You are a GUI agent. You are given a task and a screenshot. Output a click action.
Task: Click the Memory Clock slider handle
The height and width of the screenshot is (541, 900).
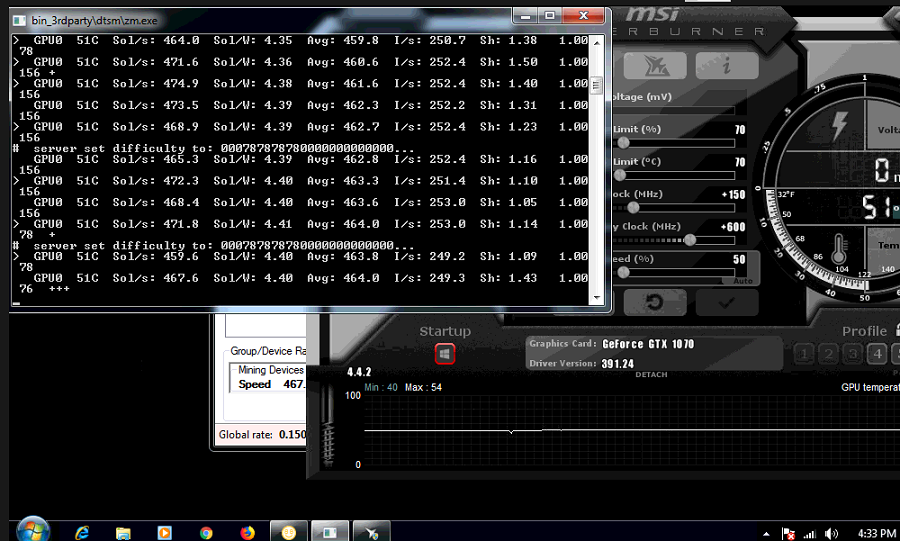click(x=690, y=240)
